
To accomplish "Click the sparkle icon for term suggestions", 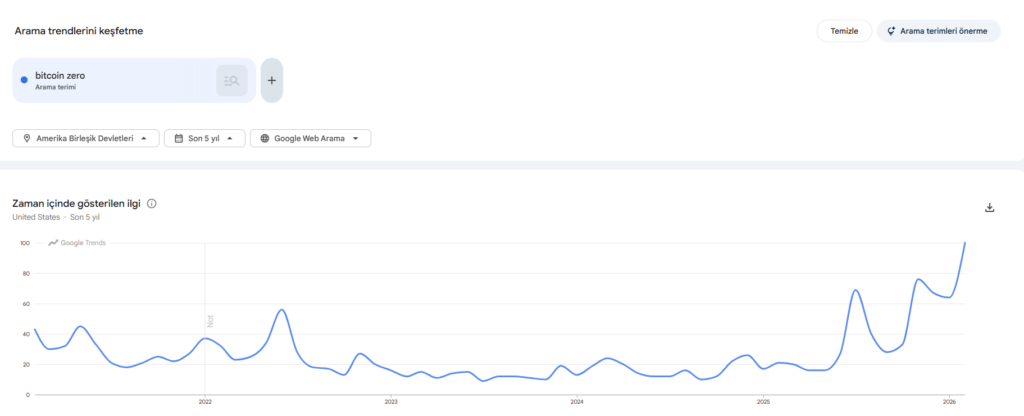I will click(x=890, y=31).
